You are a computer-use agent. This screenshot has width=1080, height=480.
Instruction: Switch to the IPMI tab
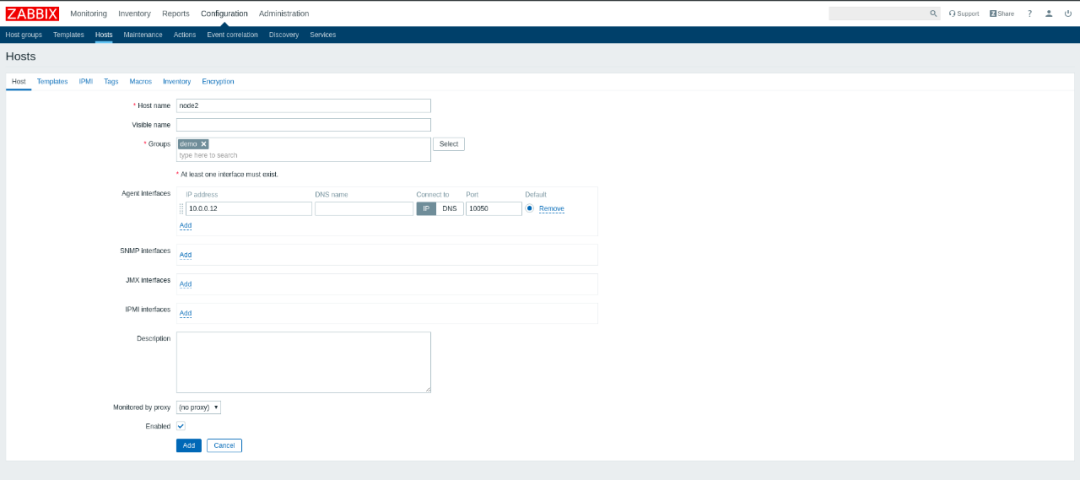point(86,81)
